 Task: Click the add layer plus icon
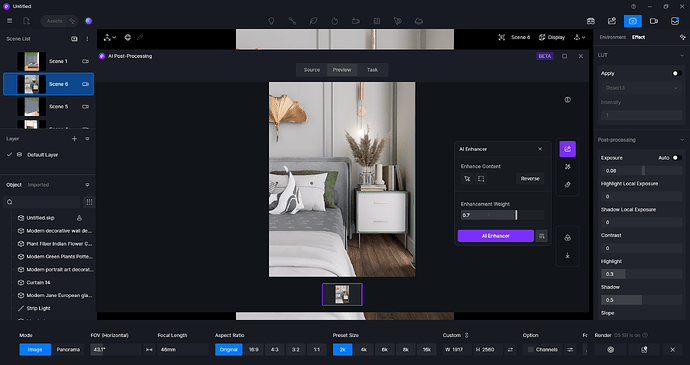74,139
